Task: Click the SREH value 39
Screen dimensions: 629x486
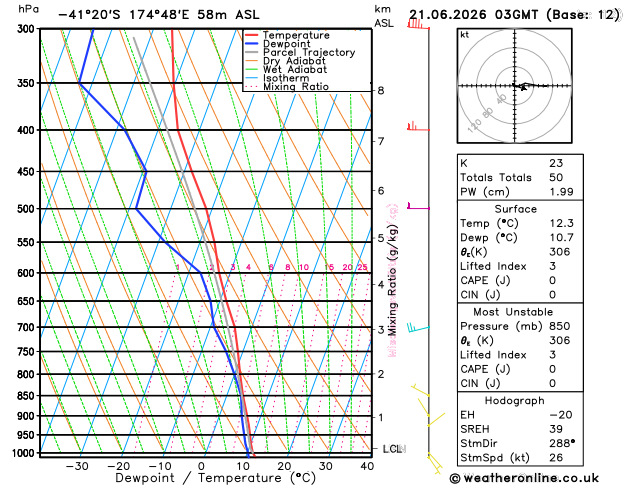Action: pos(556,429)
